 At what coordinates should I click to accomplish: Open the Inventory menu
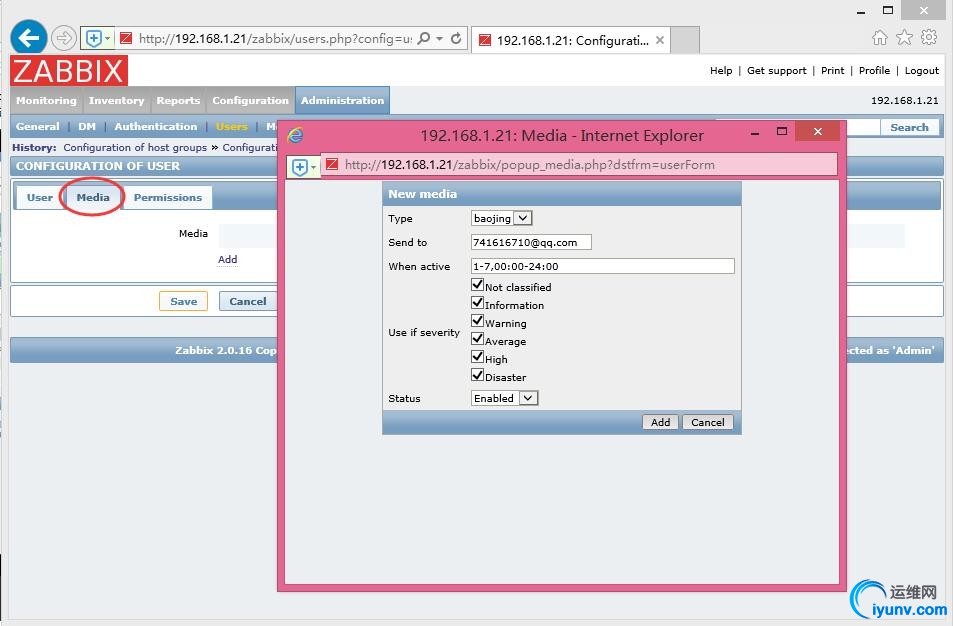(116, 100)
